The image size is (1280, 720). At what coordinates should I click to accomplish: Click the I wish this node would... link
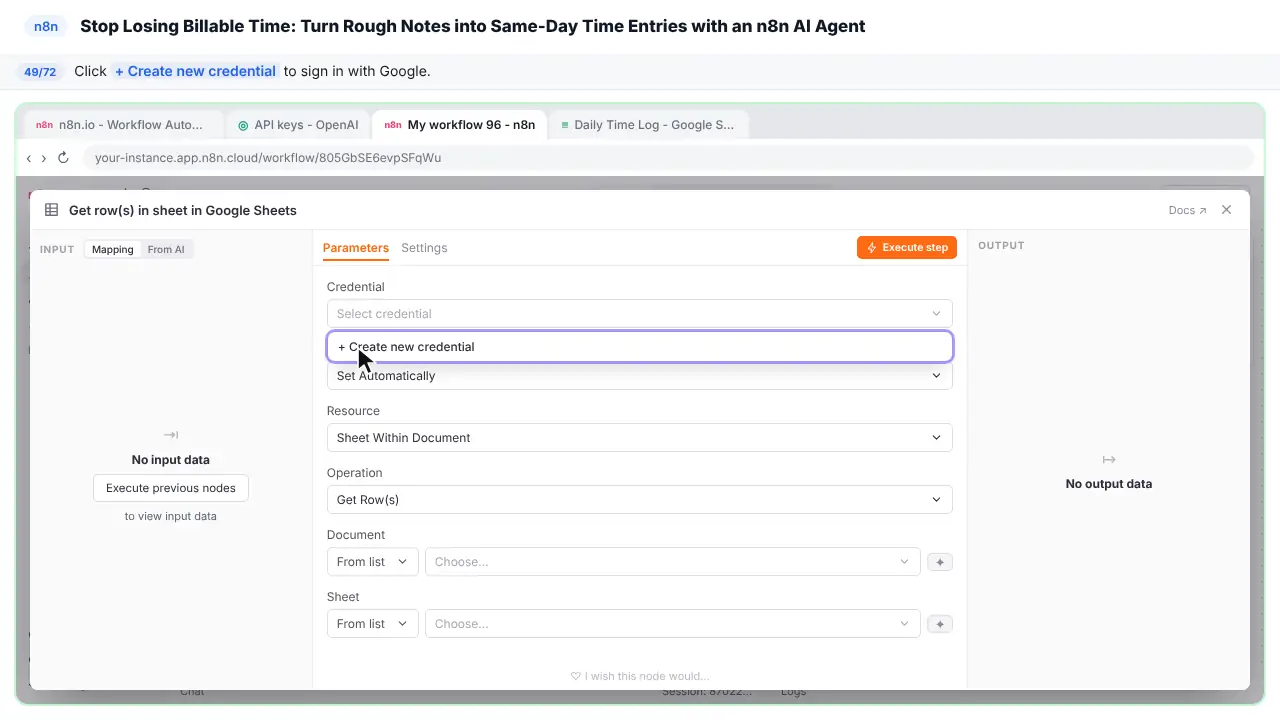[x=640, y=676]
